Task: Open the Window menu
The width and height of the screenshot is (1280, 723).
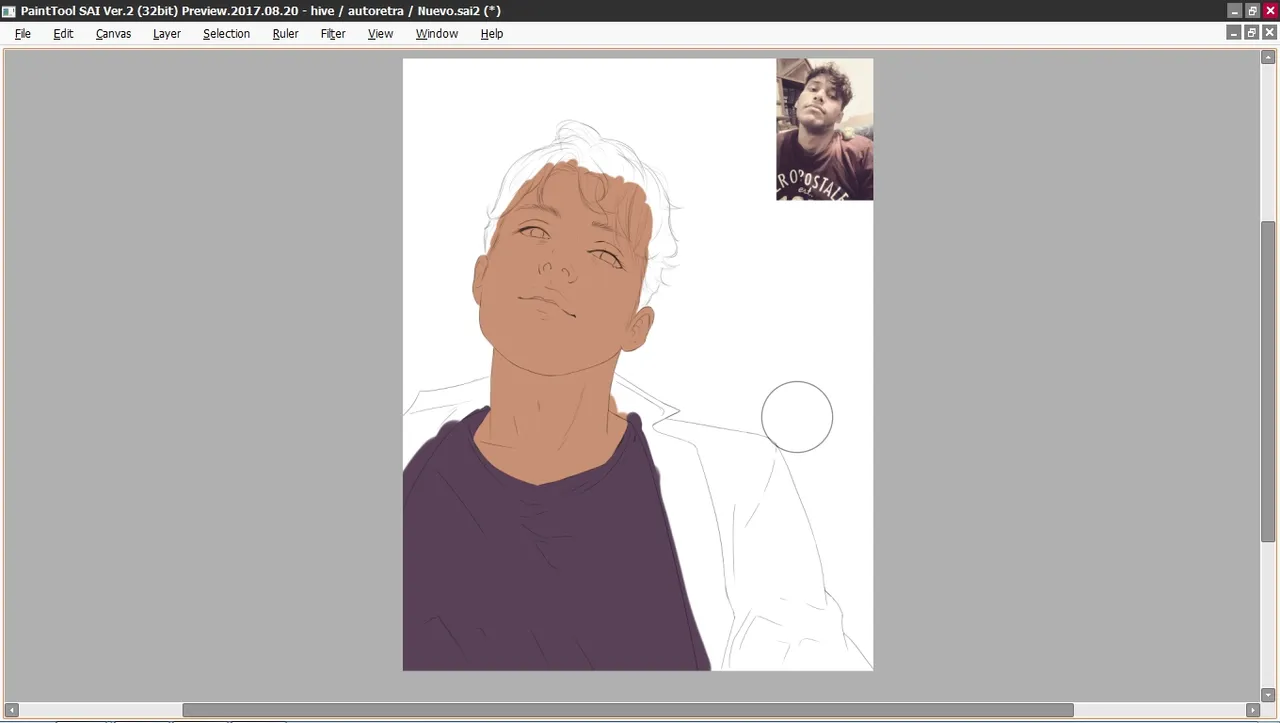Action: click(x=437, y=33)
